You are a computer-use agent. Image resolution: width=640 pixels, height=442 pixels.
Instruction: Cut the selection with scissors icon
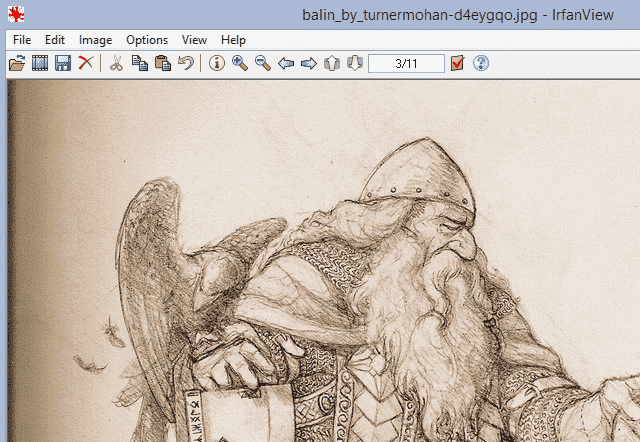pos(117,63)
